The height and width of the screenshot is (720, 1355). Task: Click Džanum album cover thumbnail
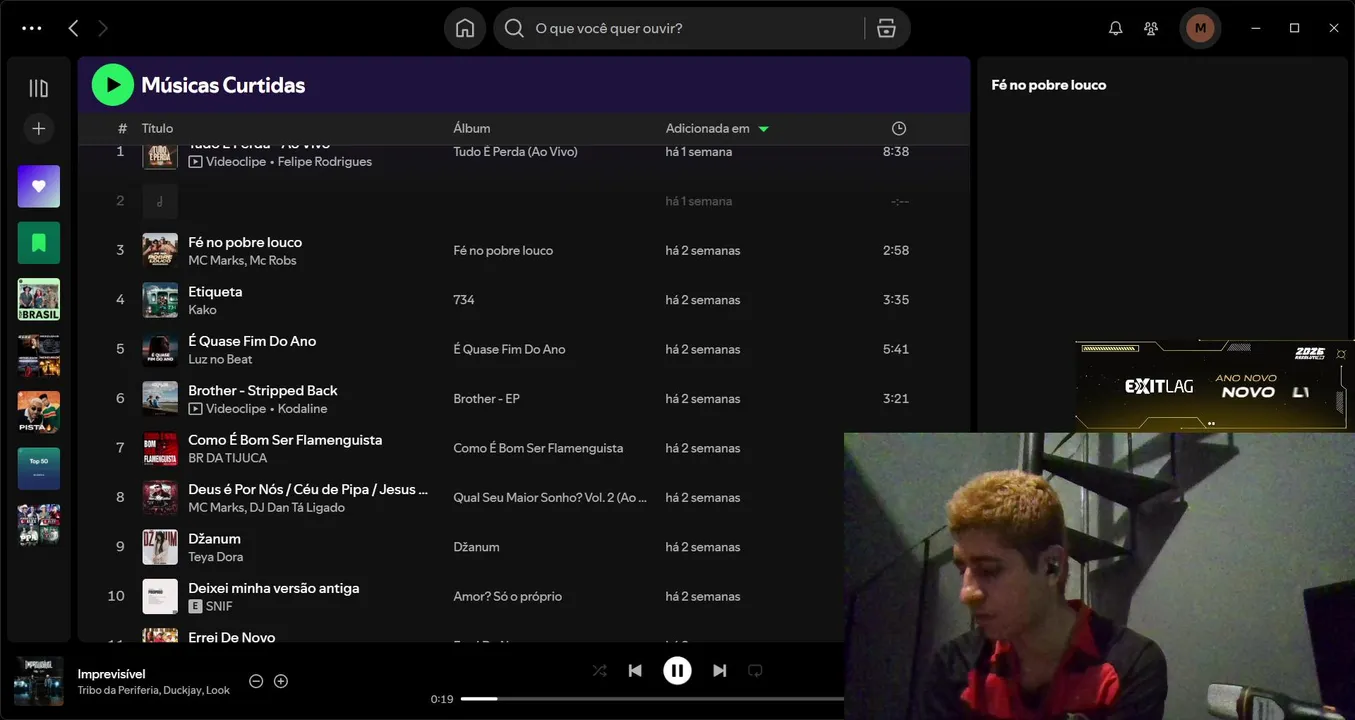point(160,547)
